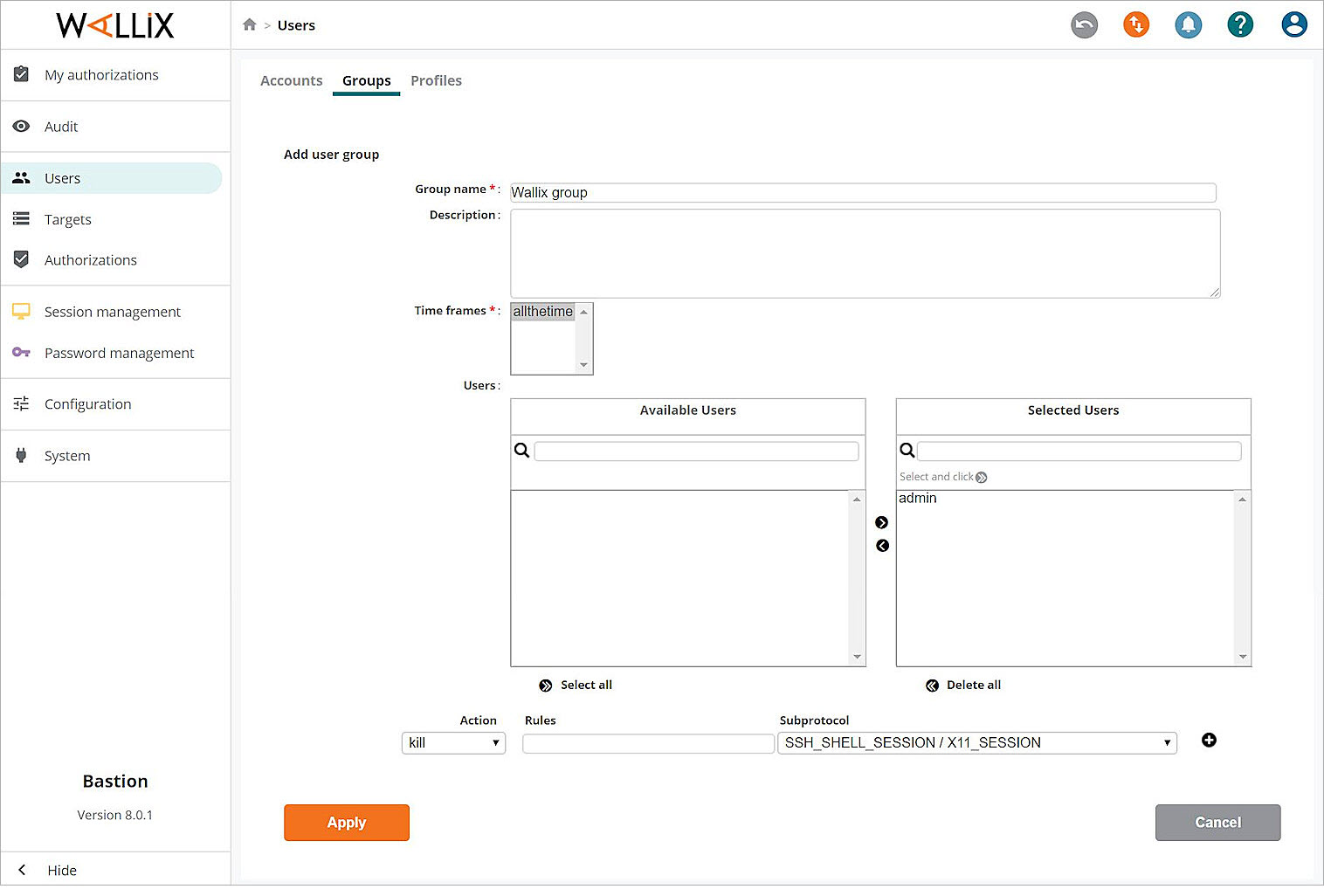Click Select all under Available Users
The image size is (1324, 896).
[x=576, y=685]
